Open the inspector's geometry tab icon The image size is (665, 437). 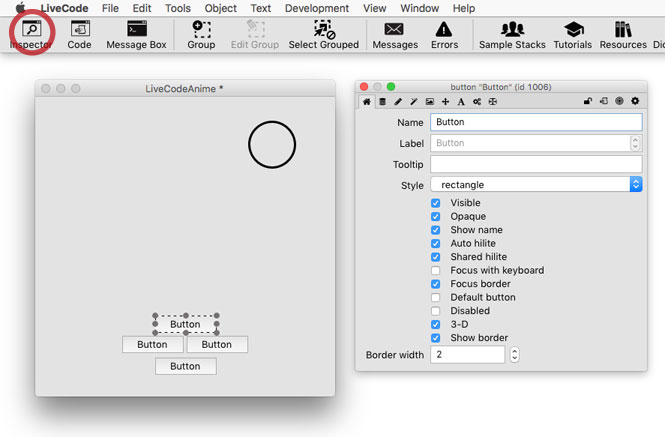pos(492,101)
